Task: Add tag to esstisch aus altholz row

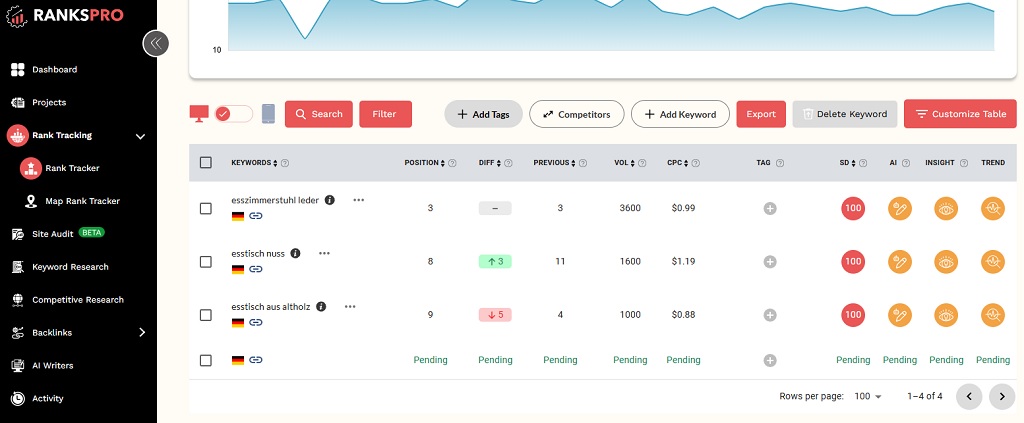Action: (770, 315)
